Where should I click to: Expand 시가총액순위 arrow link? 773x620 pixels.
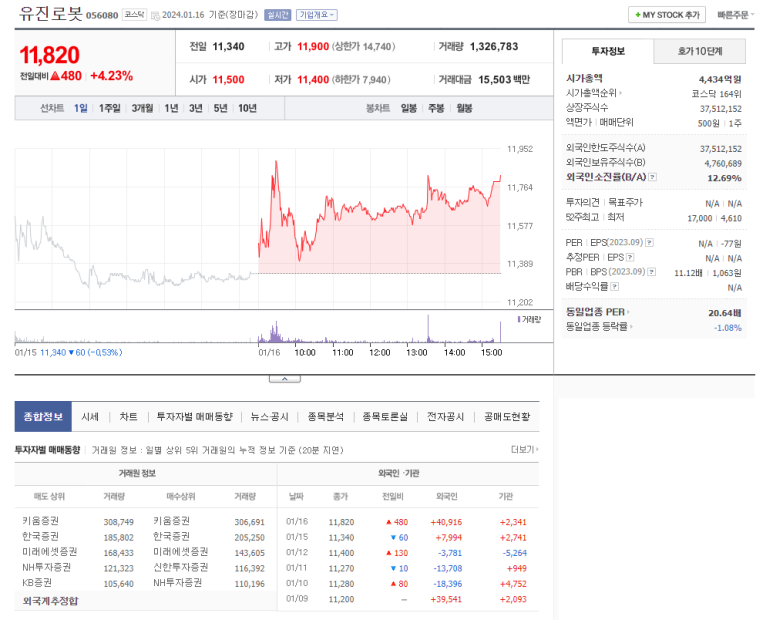click(594, 93)
